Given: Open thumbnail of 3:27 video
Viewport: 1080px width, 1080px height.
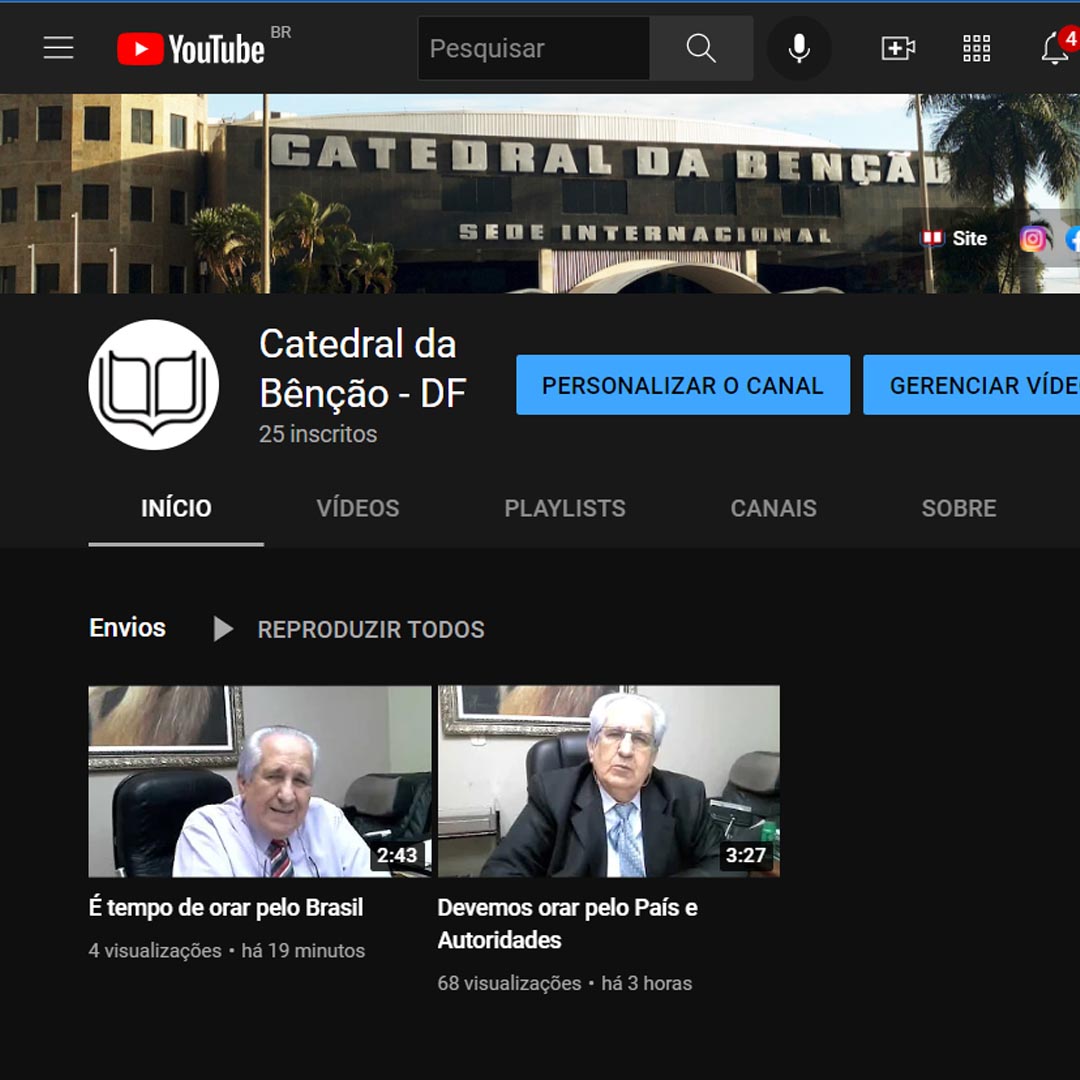Looking at the screenshot, I should pos(609,781).
